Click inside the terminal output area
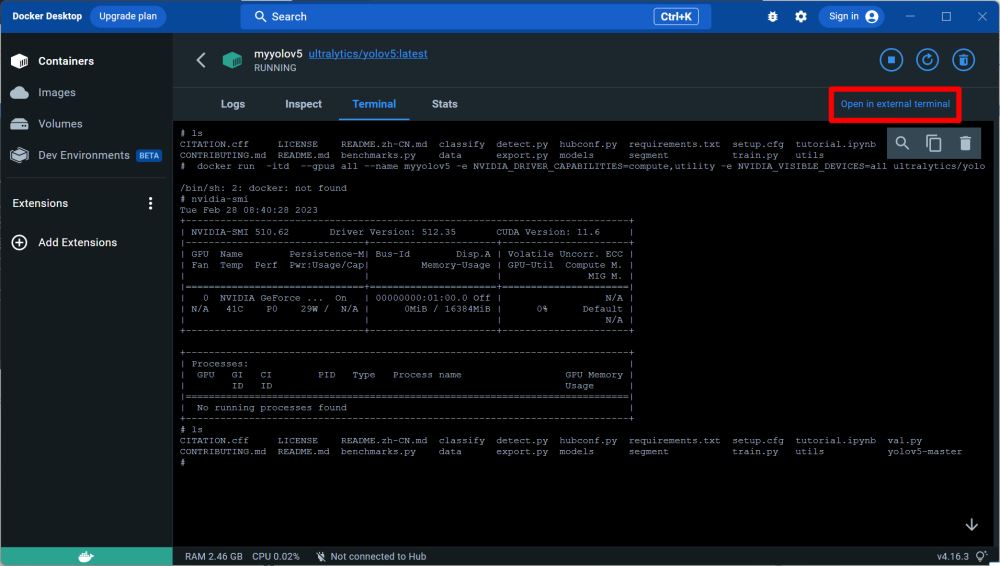The width and height of the screenshot is (1000, 566). 585,332
